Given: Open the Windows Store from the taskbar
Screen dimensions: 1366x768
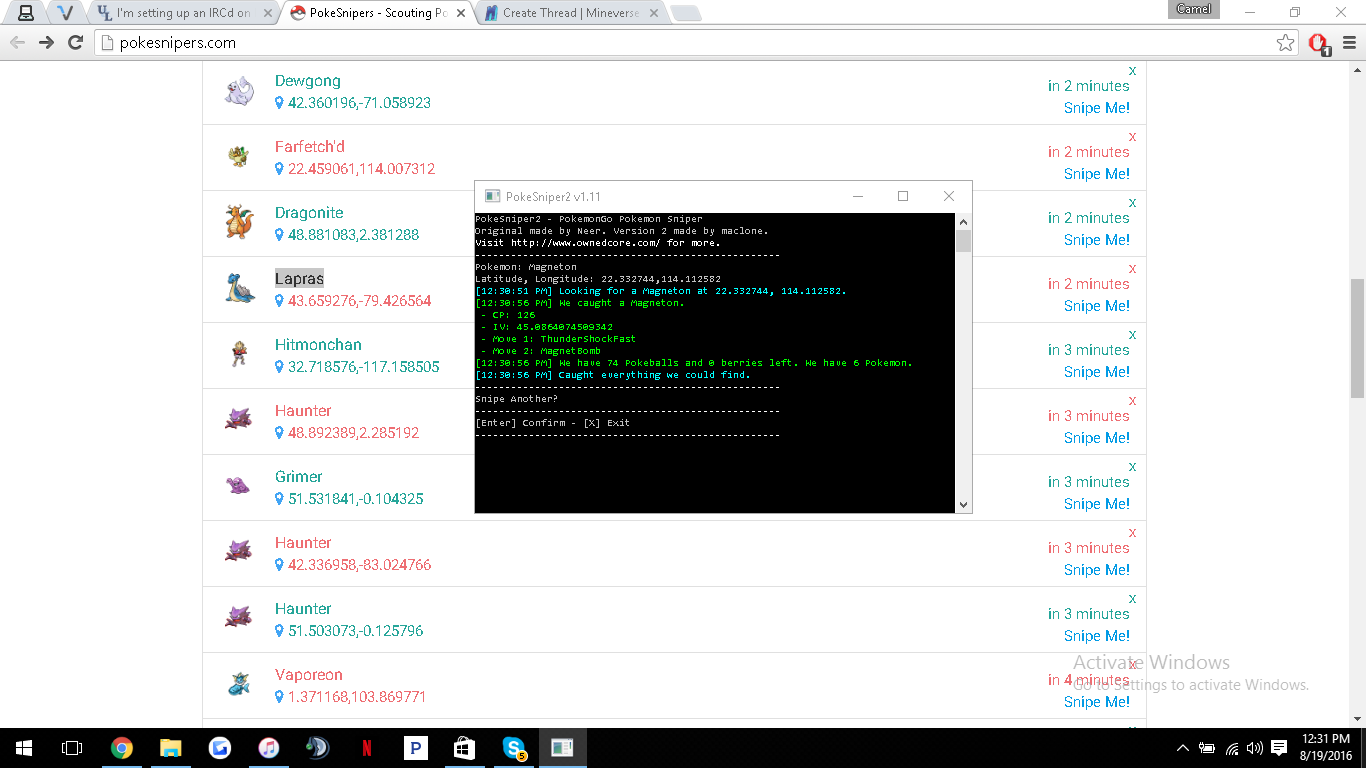Looking at the screenshot, I should [465, 747].
